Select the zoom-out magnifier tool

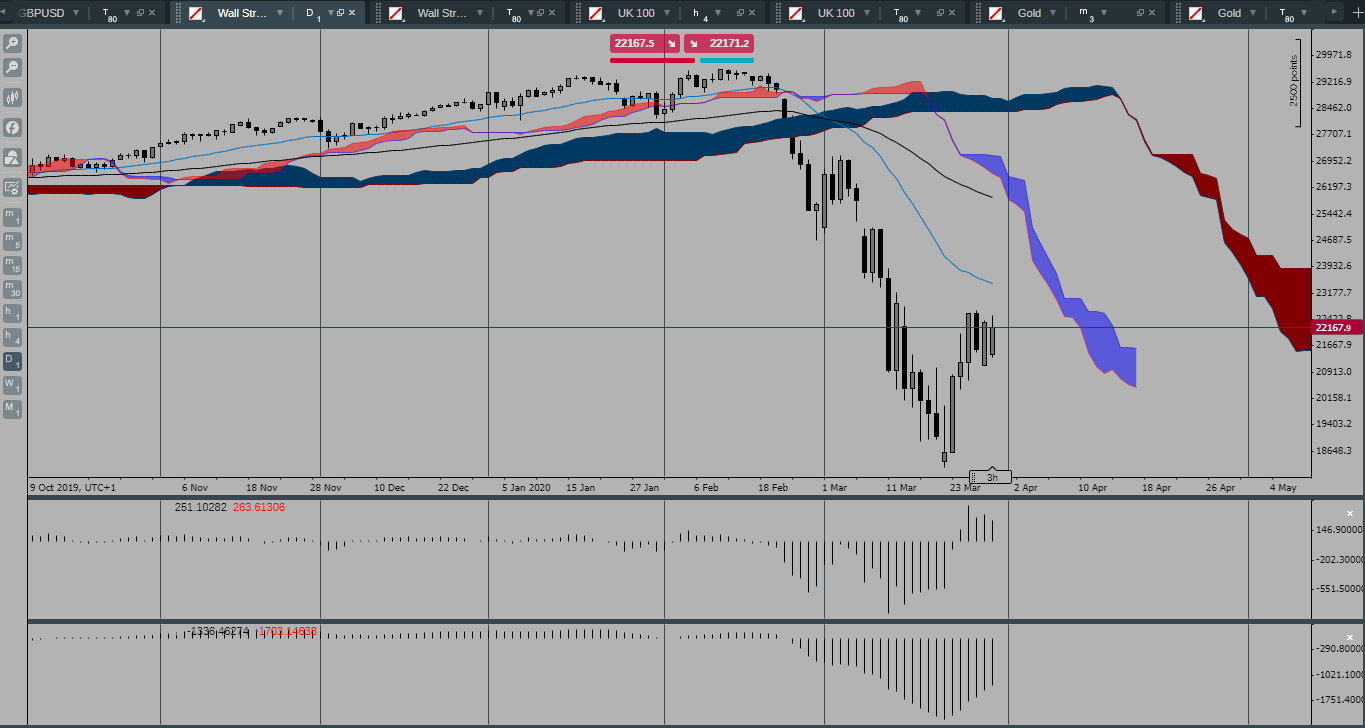(x=13, y=68)
